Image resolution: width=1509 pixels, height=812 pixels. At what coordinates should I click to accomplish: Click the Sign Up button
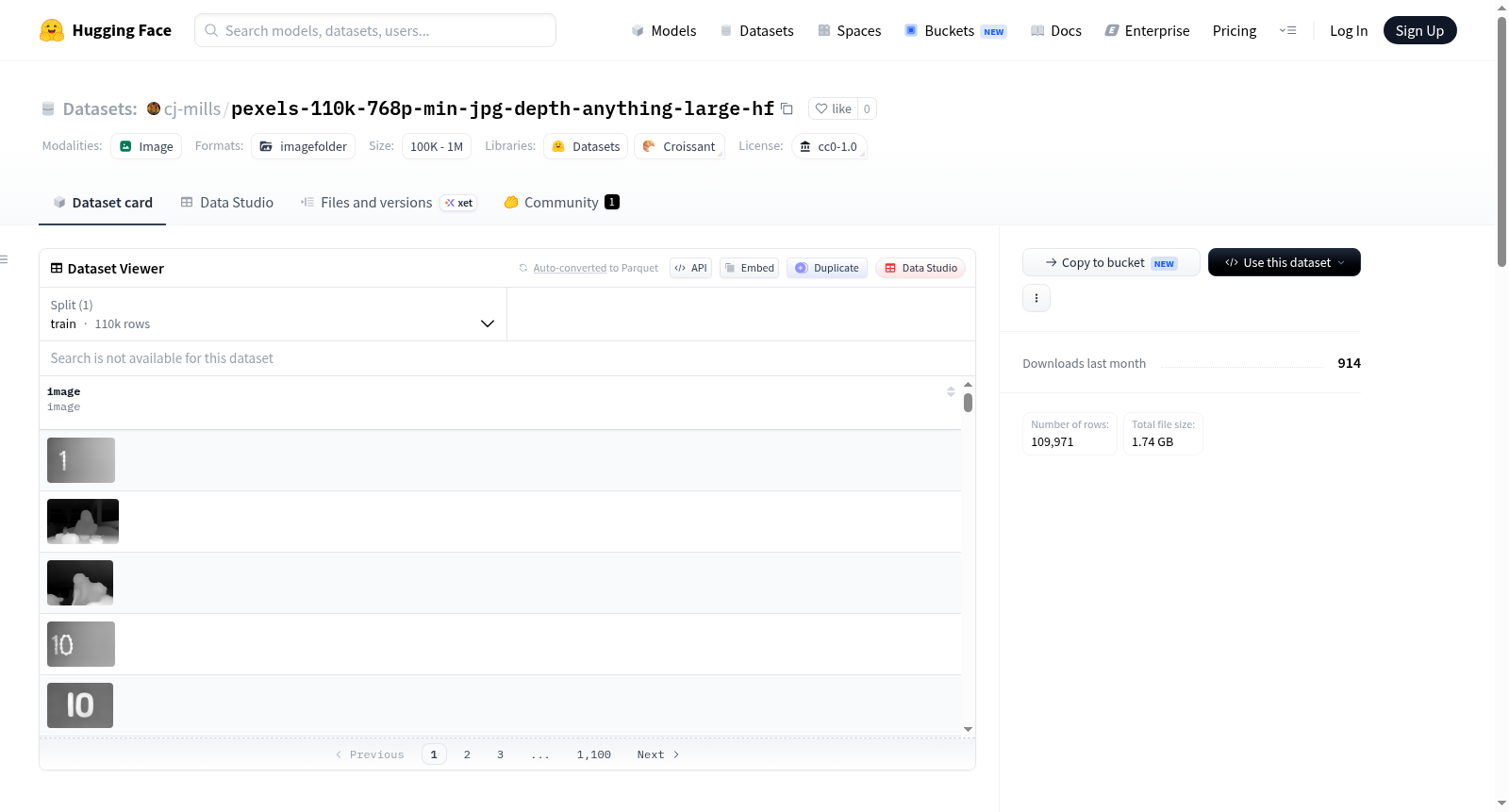click(1419, 30)
